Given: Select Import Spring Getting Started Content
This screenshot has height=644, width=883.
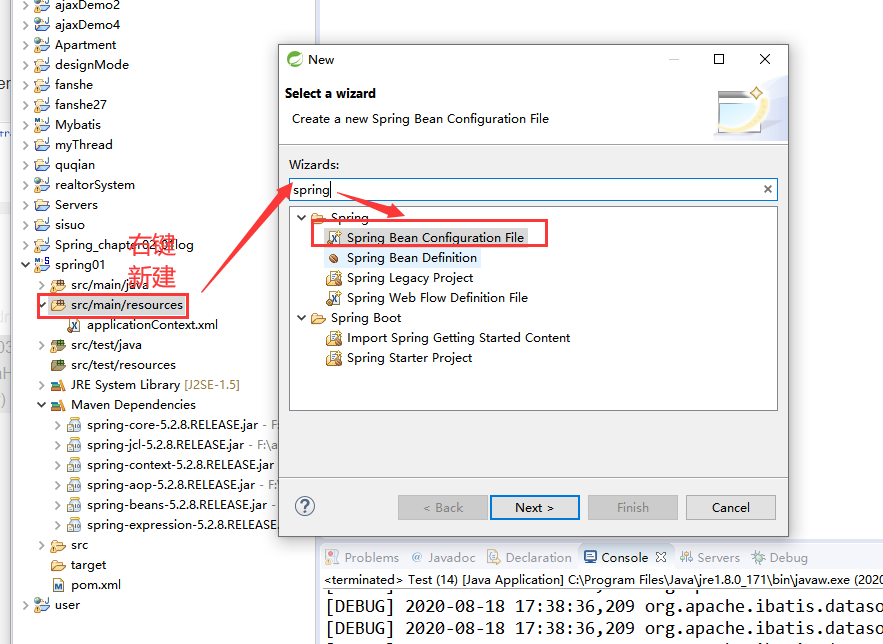Looking at the screenshot, I should [458, 338].
